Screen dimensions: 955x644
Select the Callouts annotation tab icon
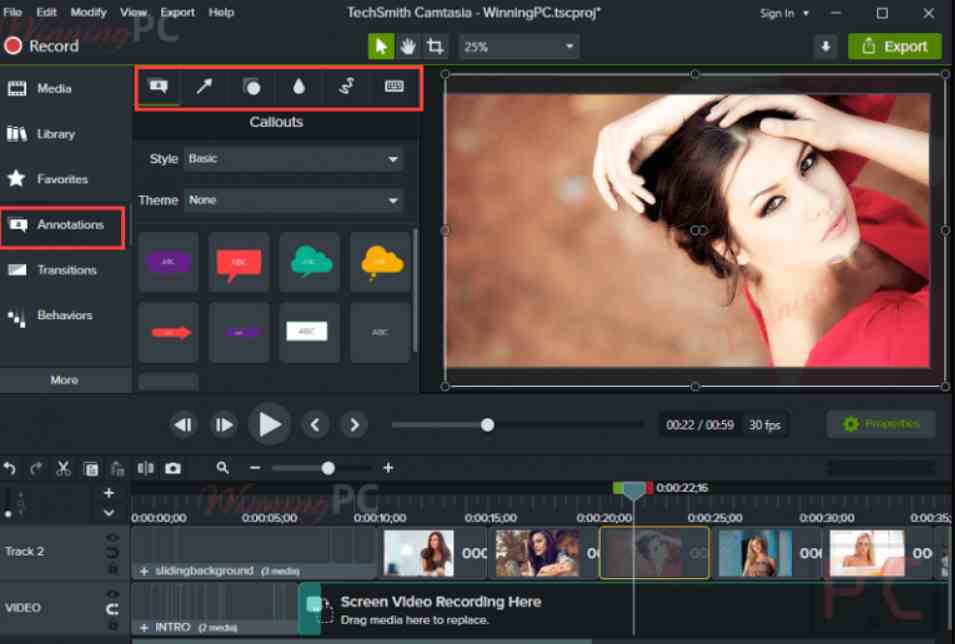pyautogui.click(x=158, y=87)
